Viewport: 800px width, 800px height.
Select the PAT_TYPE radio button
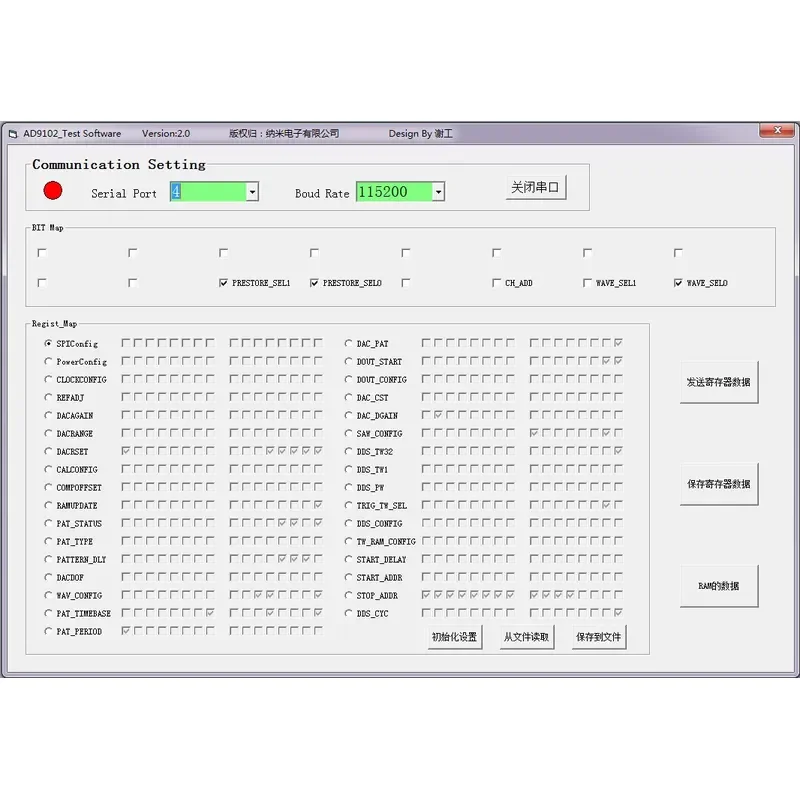point(48,541)
